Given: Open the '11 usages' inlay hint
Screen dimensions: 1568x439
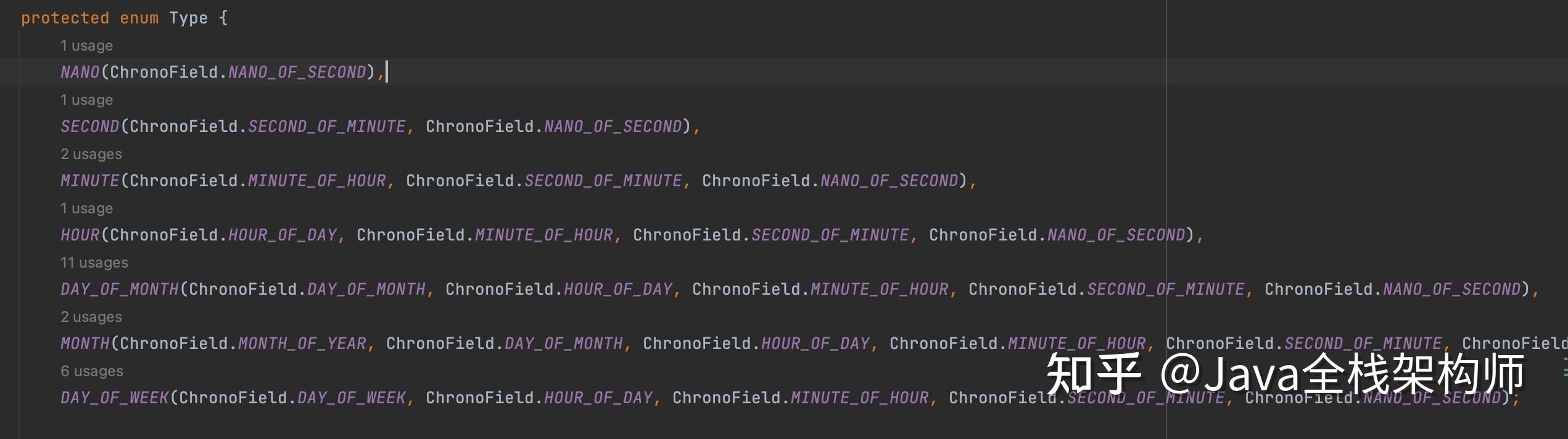Looking at the screenshot, I should tap(94, 263).
